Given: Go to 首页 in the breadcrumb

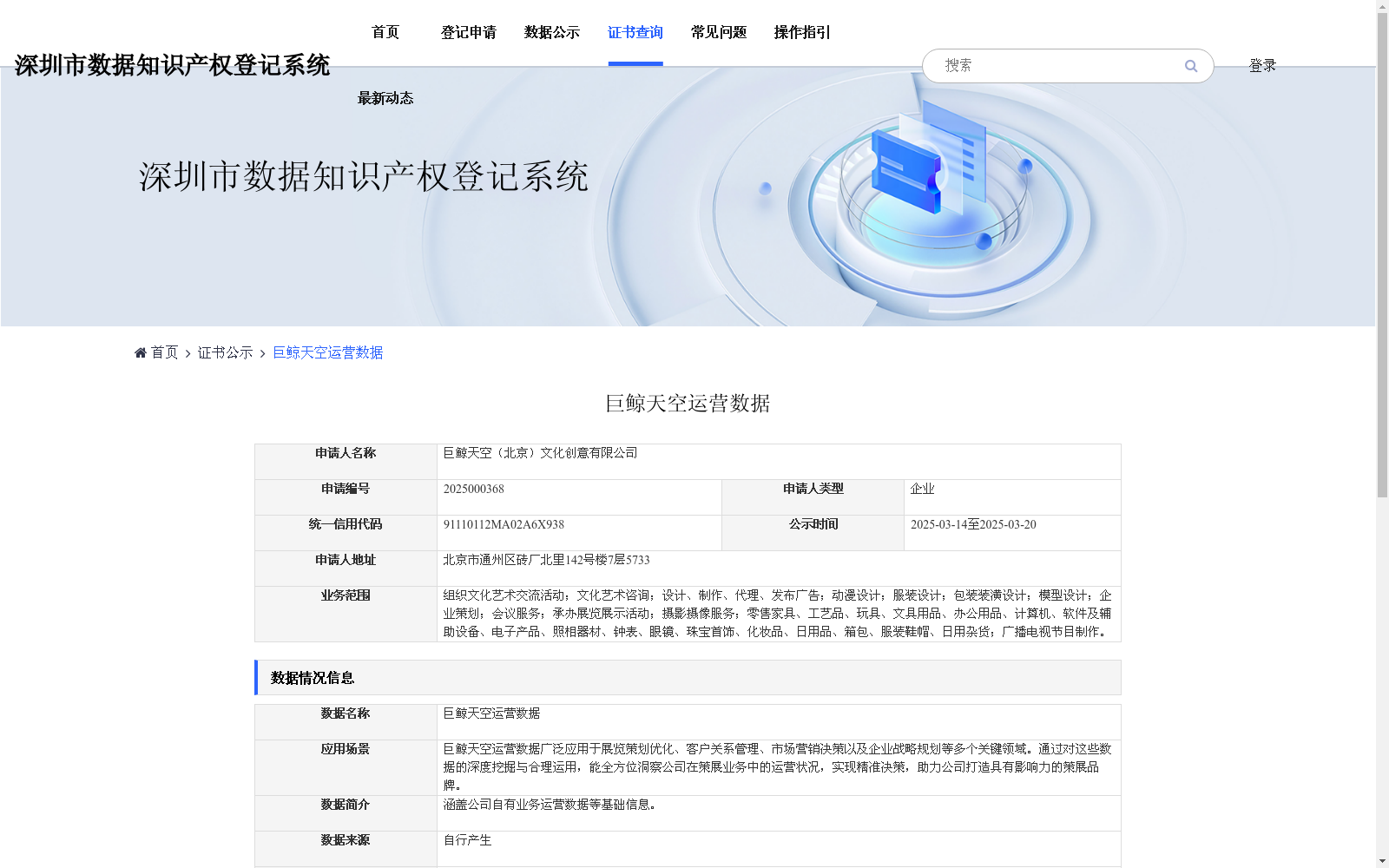Looking at the screenshot, I should point(164,352).
